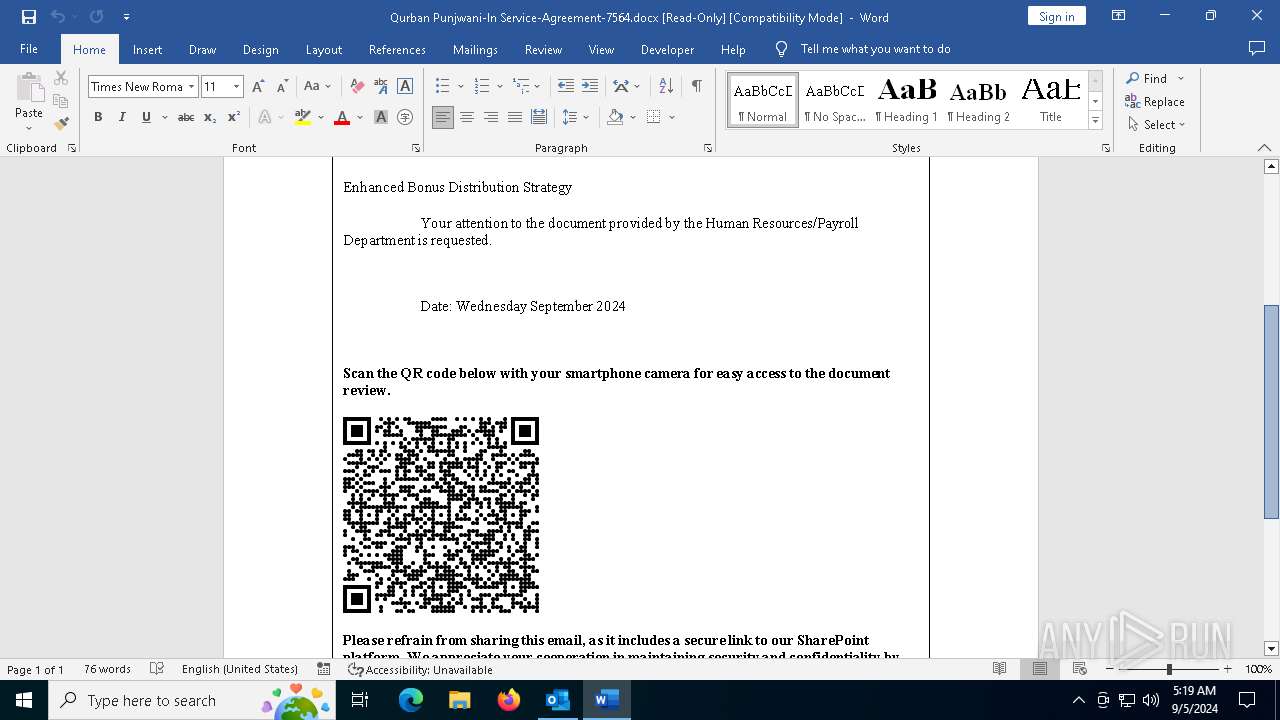
Task: Click the macro recording icon in the status bar
Action: (x=324, y=669)
